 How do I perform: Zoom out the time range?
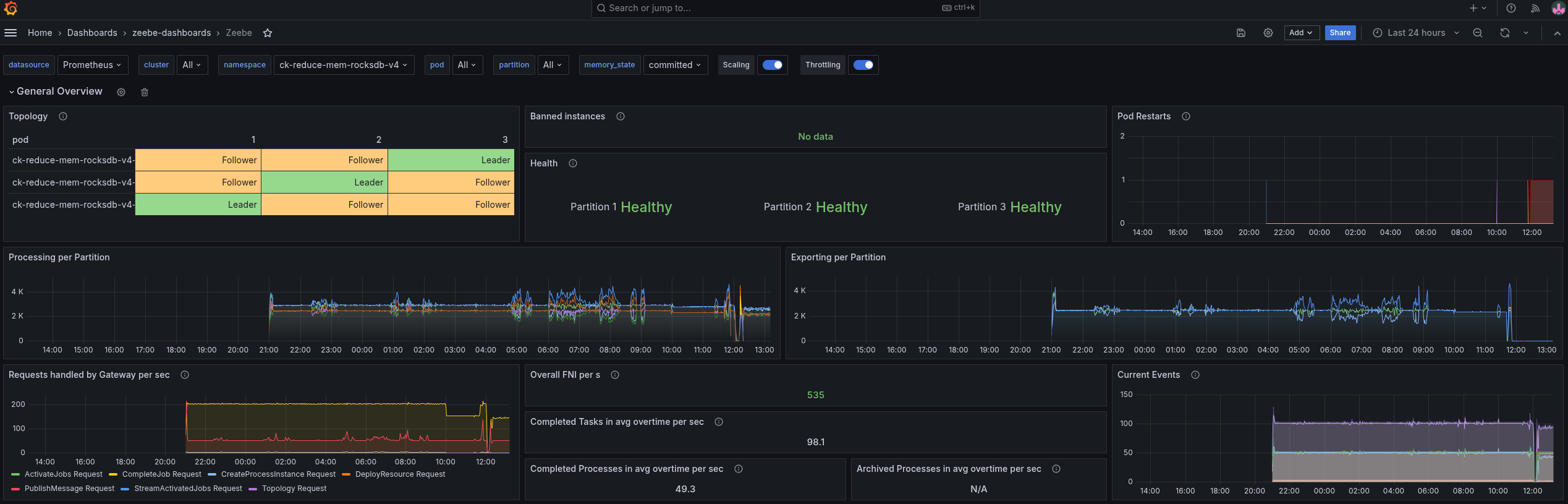[x=1477, y=33]
